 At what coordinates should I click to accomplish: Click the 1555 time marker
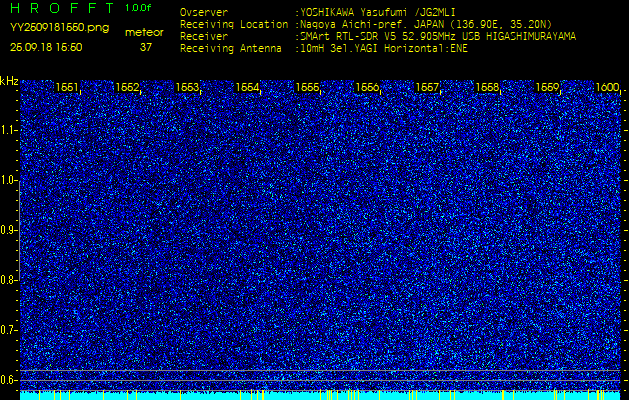pyautogui.click(x=307, y=87)
